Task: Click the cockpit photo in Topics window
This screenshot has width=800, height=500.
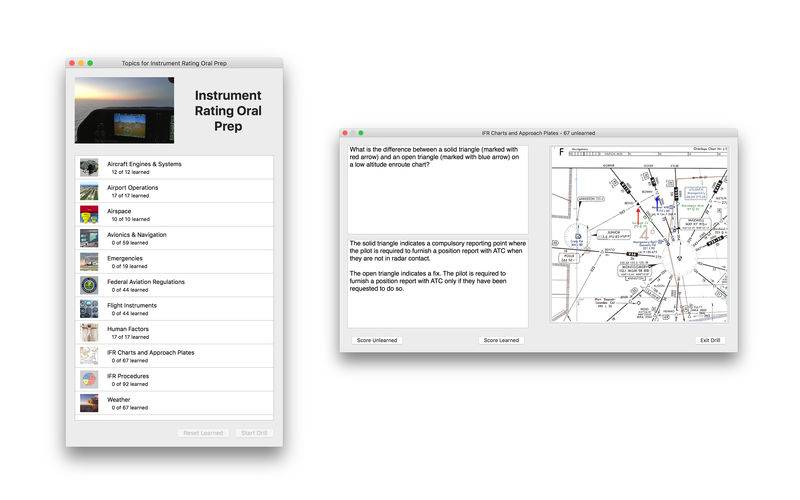Action: [124, 110]
